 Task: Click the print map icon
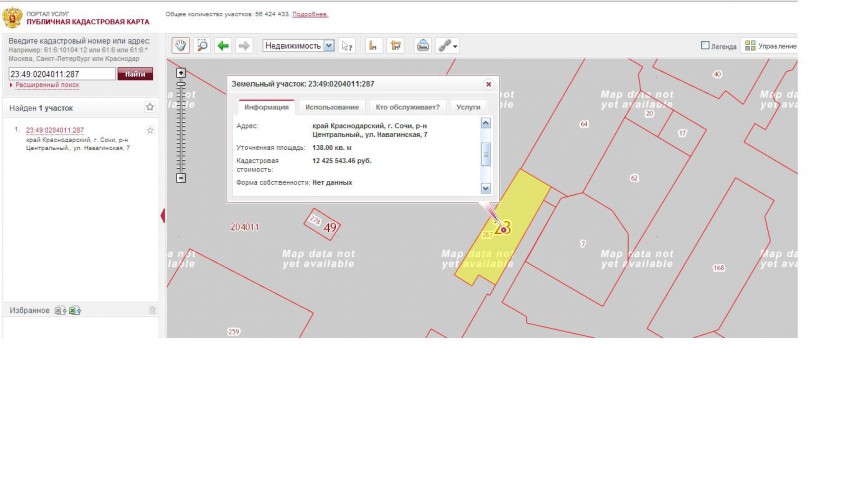423,45
